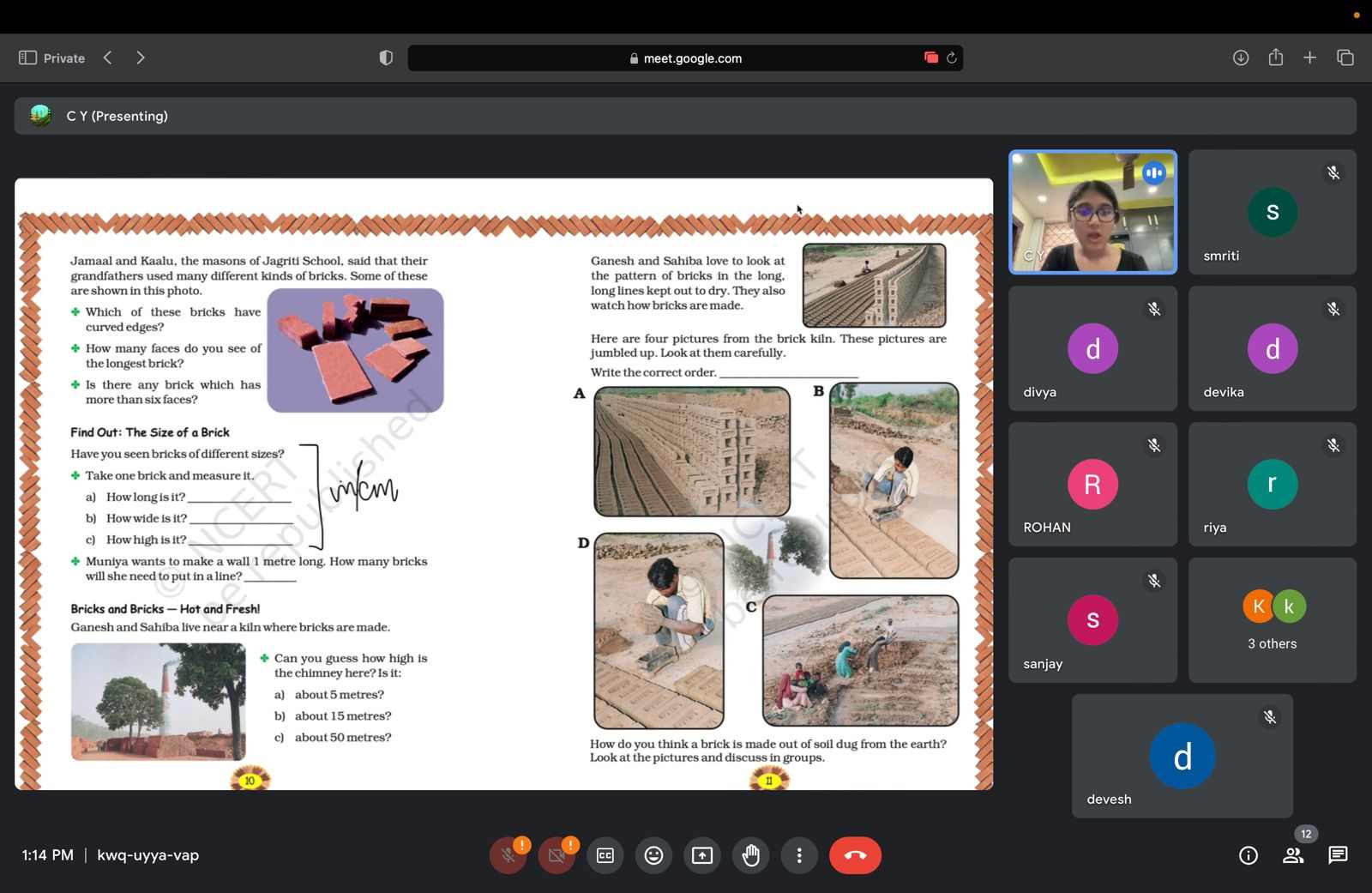The image size is (1372, 893).
Task: Leave the call with the red hang-up button
Action: [855, 856]
